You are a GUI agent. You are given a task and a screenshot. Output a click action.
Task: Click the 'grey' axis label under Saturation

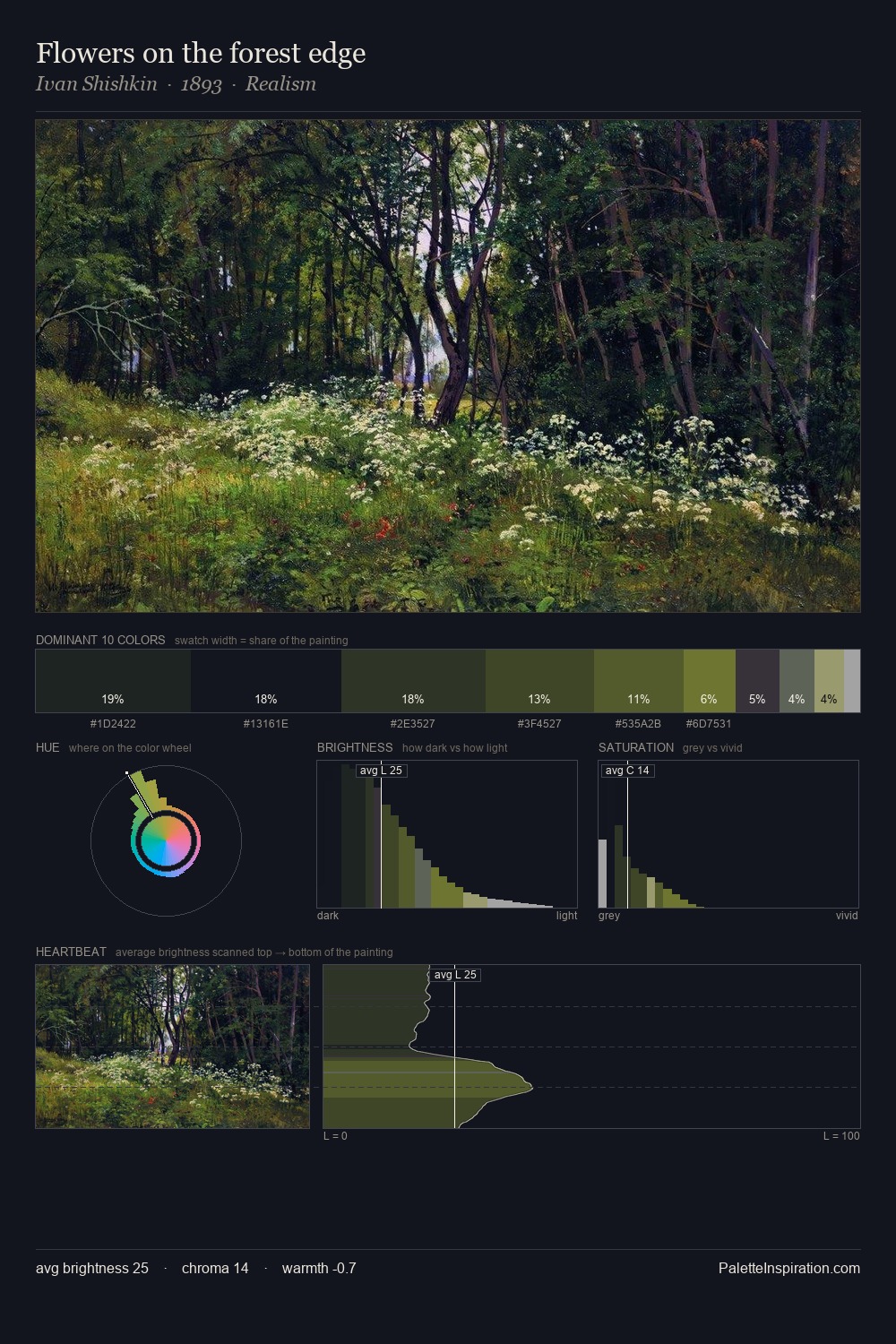pyautogui.click(x=609, y=916)
